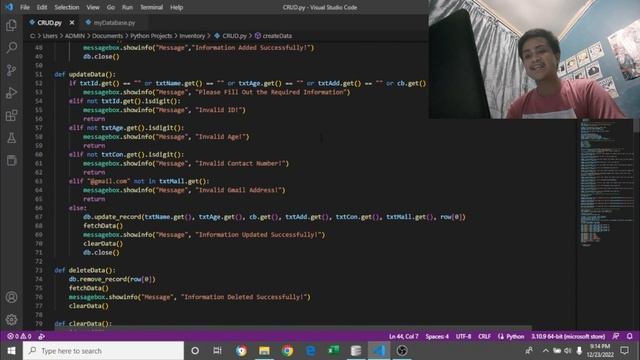Click the VS Code logo icon in title bar
Screen dimensions: 640x360
[x=9, y=7]
